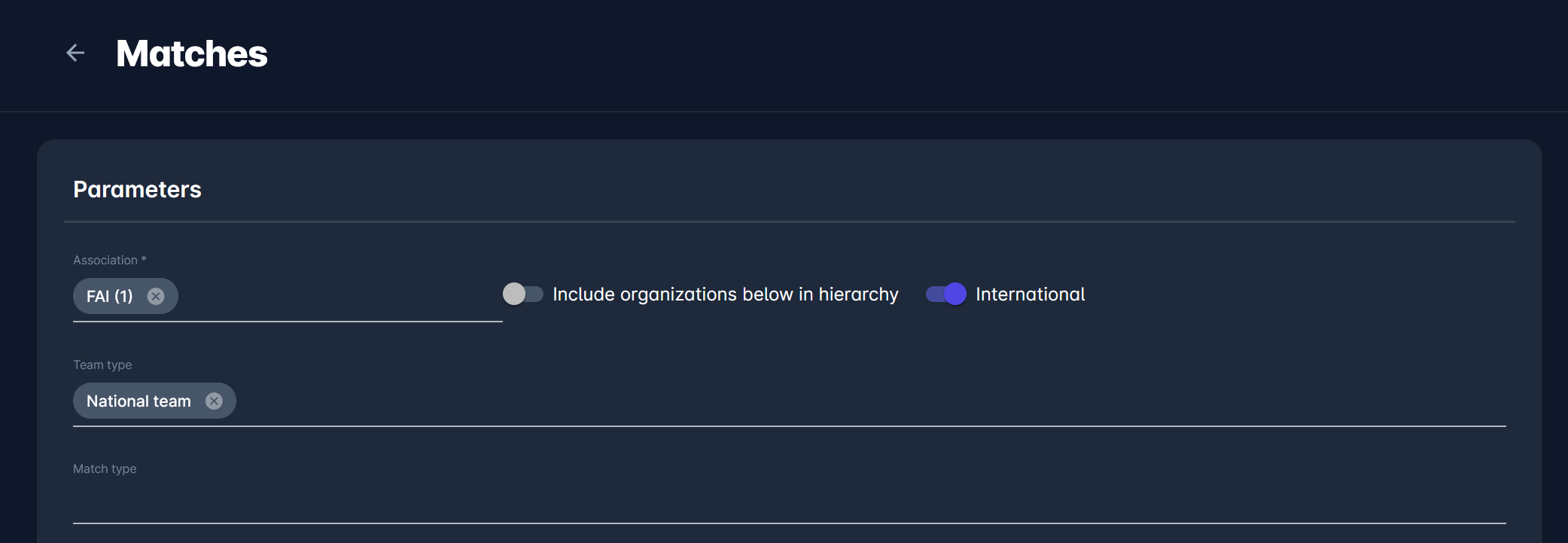Click the 'International' label text
1568x543 pixels.
pos(1030,294)
